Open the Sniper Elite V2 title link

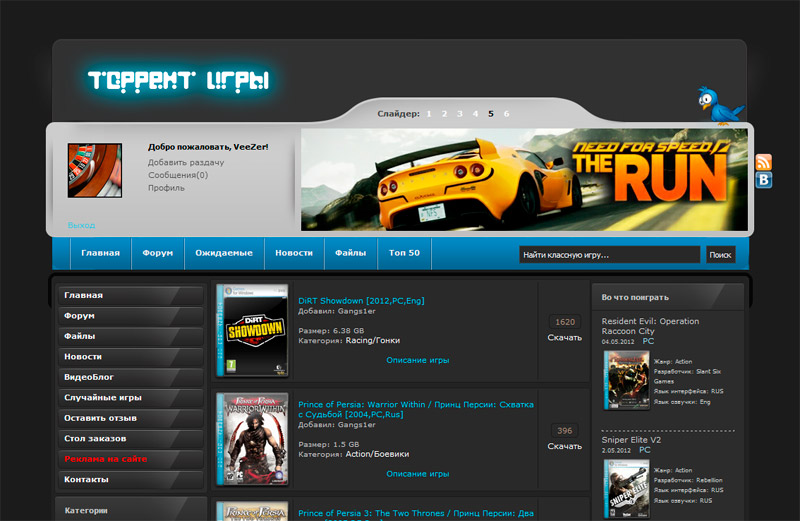631,440
